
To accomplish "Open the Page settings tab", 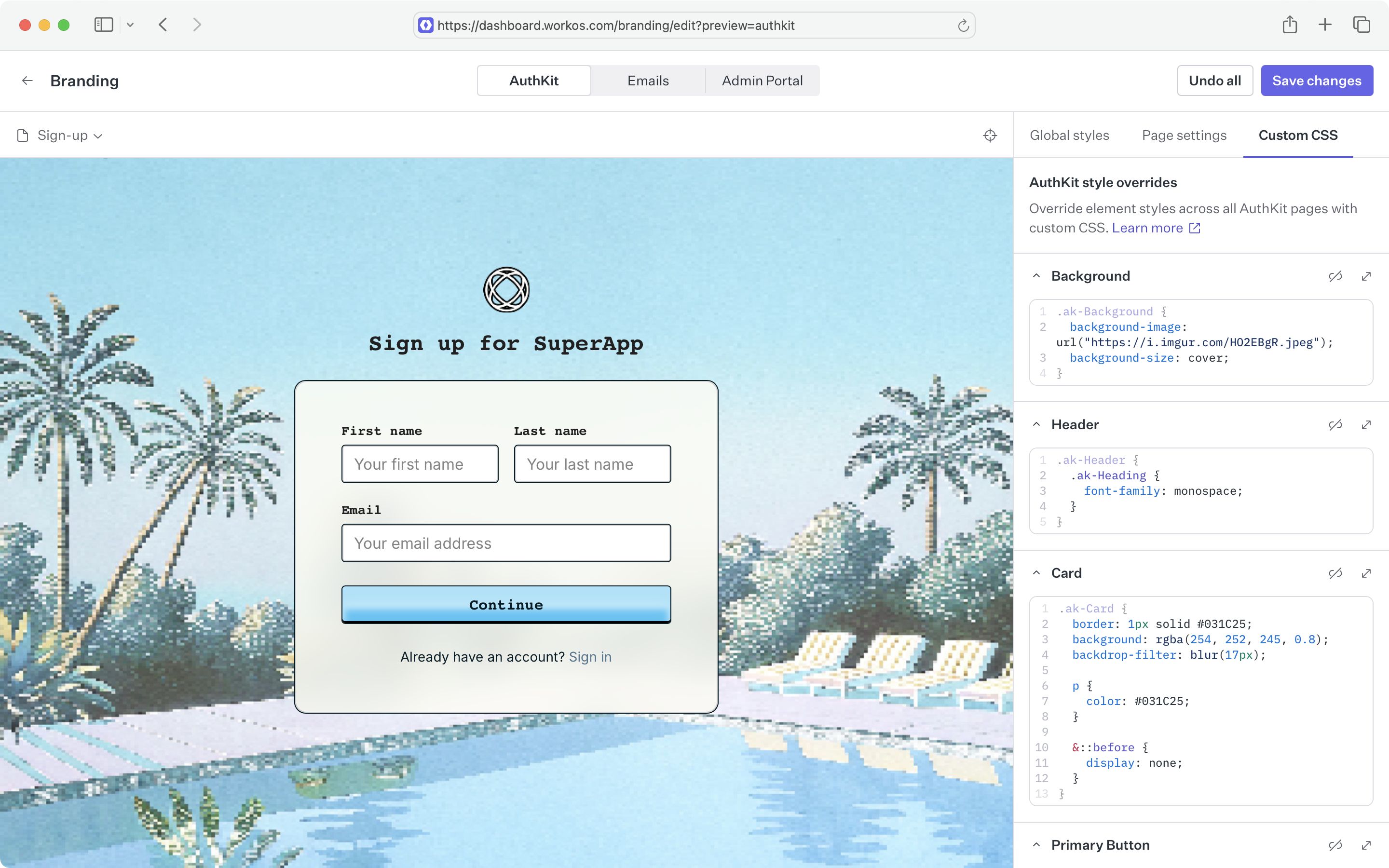I will [x=1184, y=136].
